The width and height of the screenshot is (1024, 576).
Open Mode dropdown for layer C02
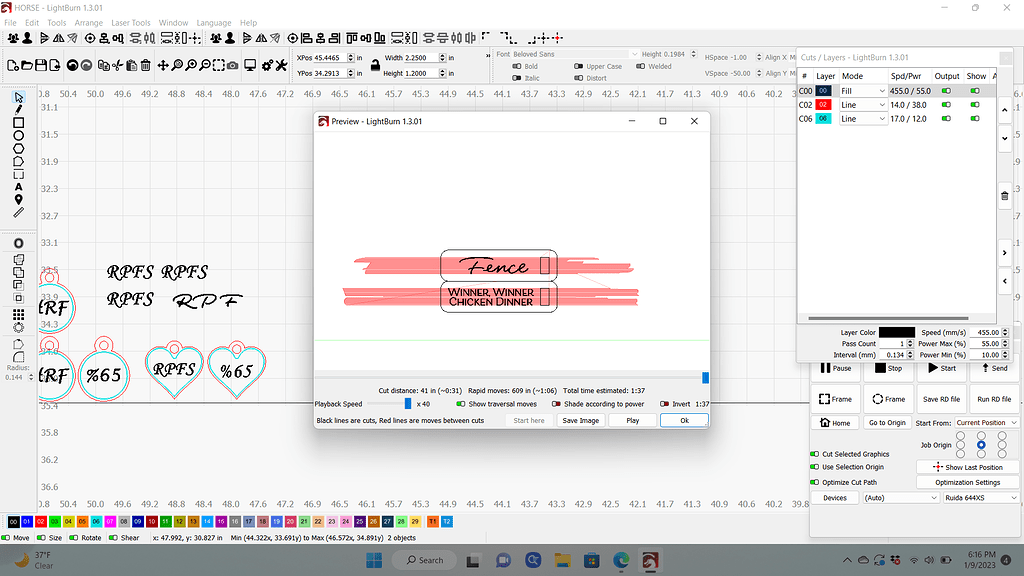tap(863, 104)
